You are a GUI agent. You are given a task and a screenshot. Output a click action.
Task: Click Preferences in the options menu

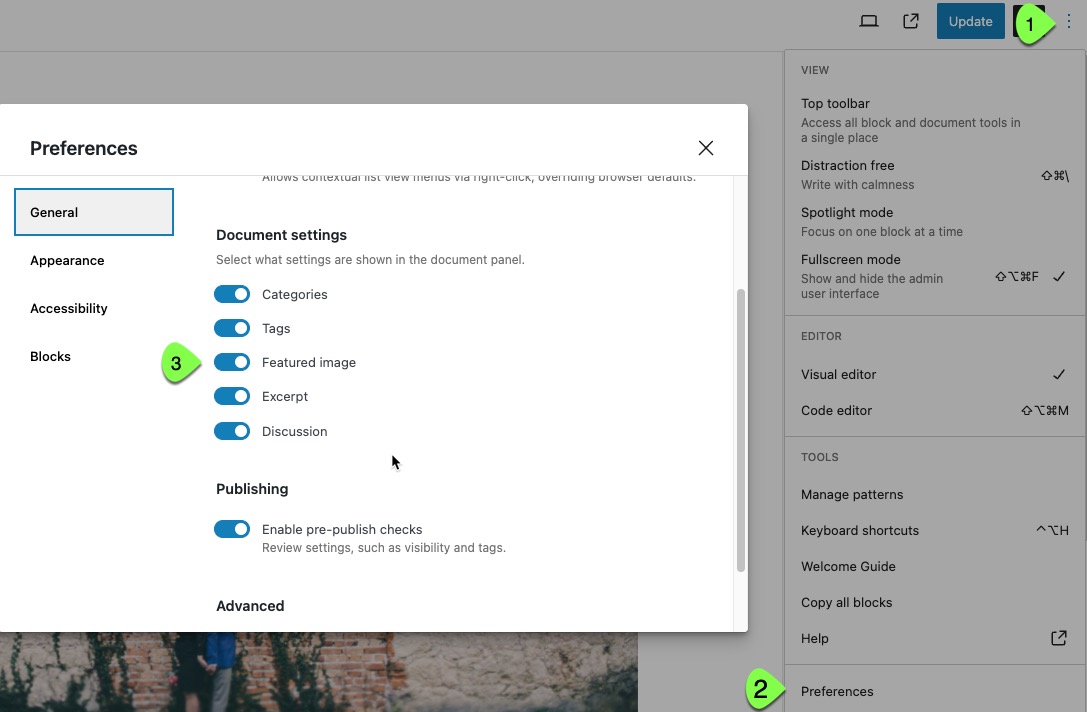(935, 691)
